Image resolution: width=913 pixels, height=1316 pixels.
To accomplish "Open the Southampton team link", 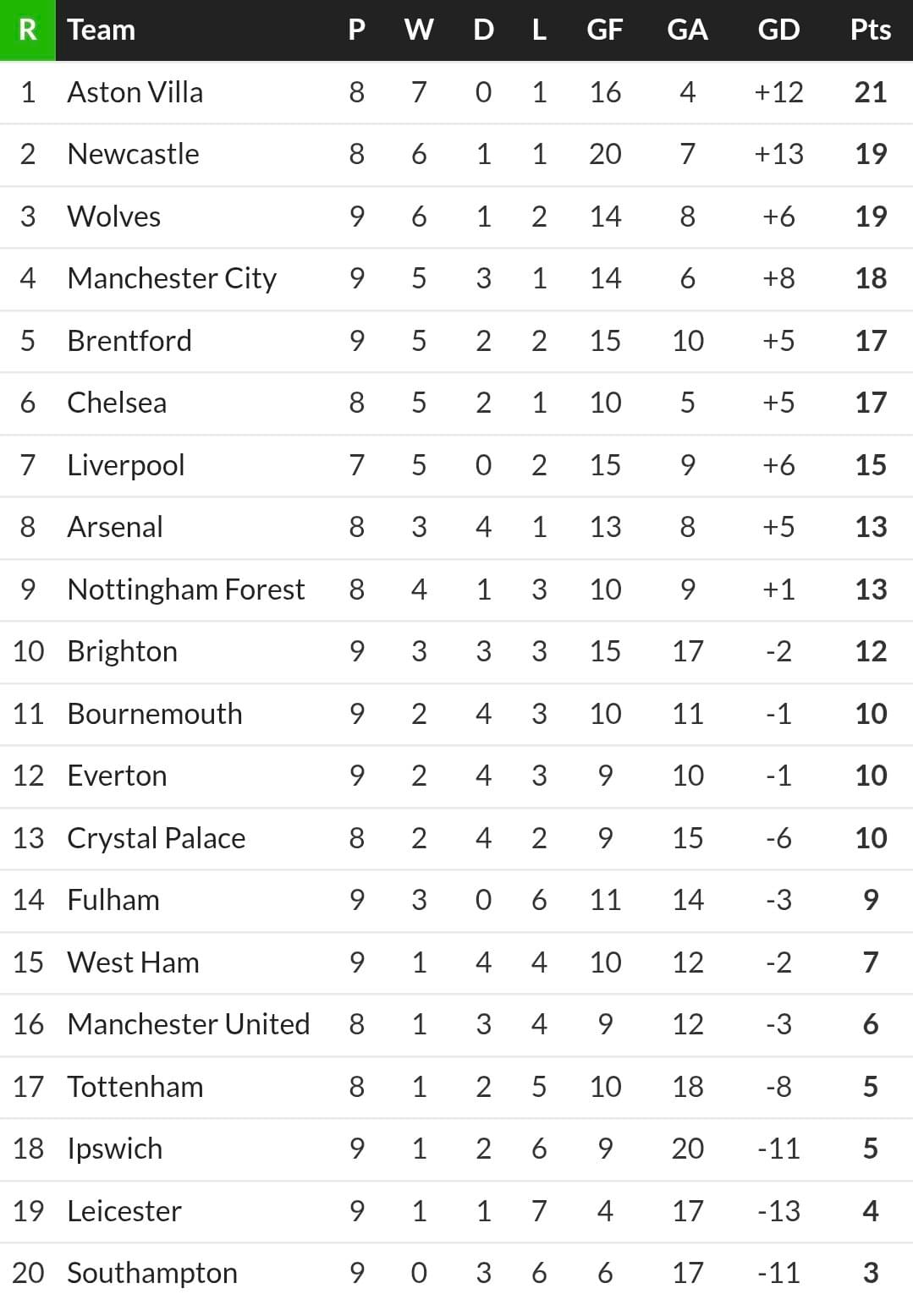I will coord(152,1273).
